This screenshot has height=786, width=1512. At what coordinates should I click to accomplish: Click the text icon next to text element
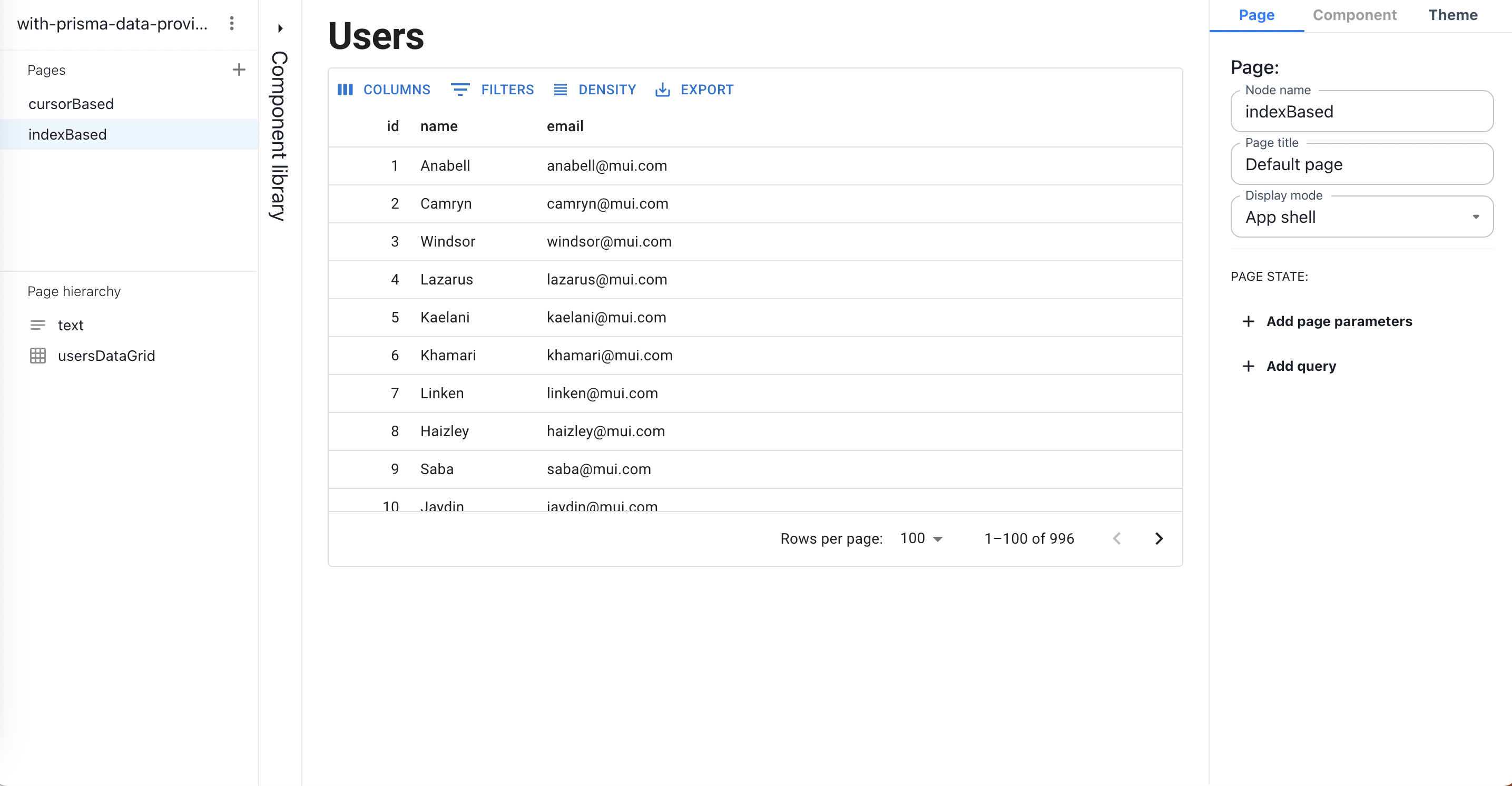tap(37, 325)
